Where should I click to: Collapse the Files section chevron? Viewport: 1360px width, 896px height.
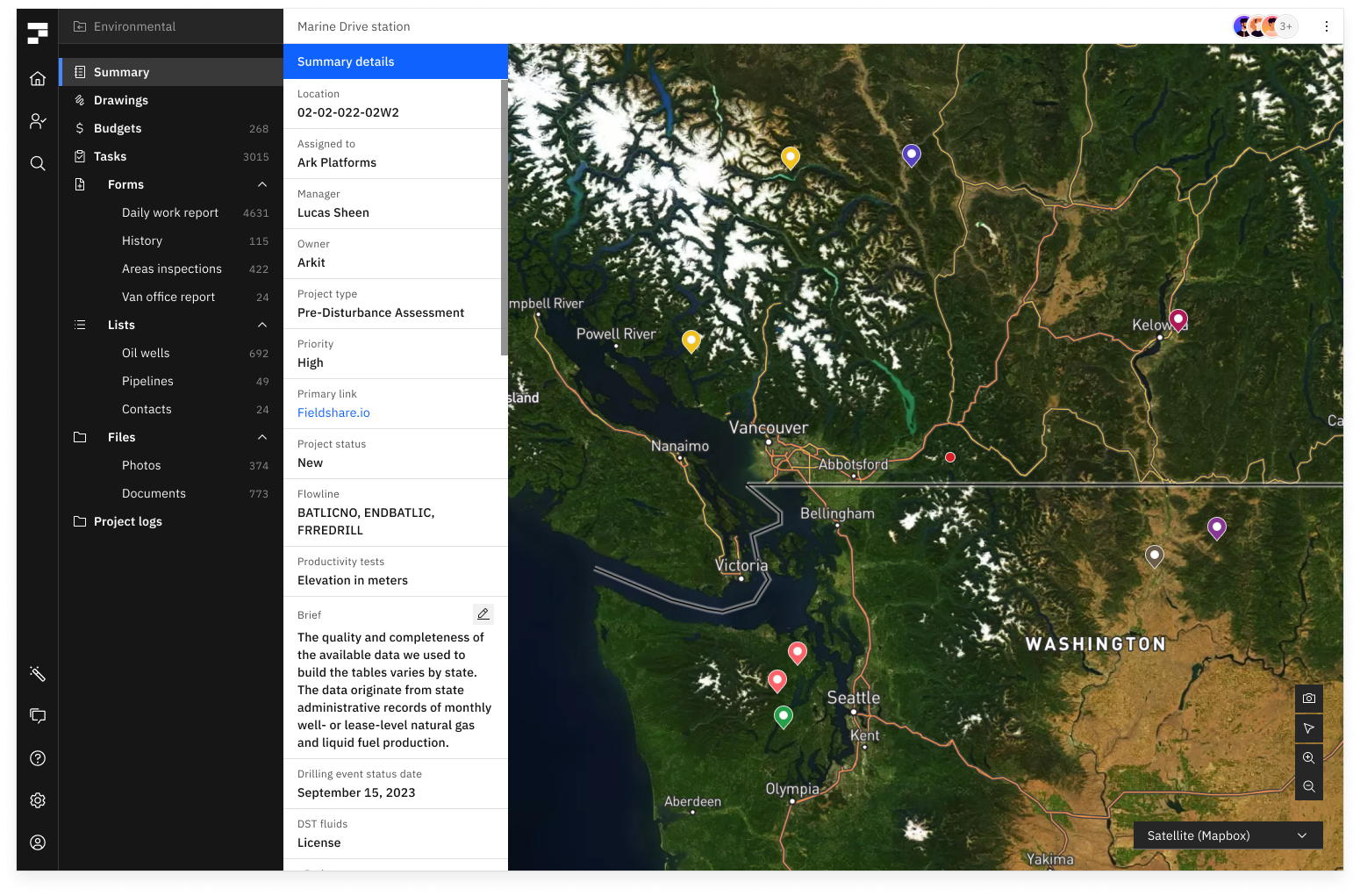pos(262,437)
